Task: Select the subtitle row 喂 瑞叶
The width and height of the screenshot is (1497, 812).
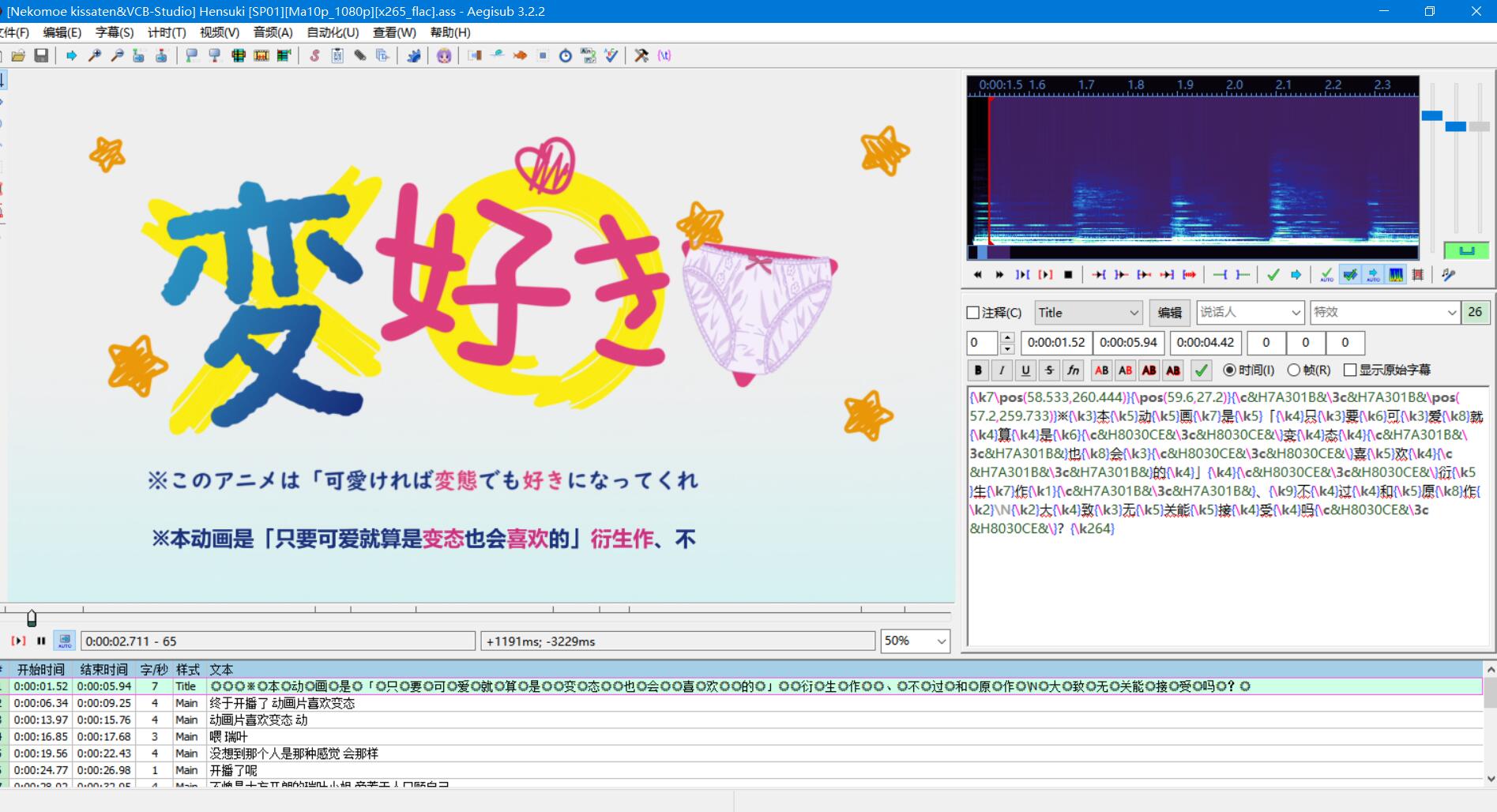Action: pyautogui.click(x=743, y=736)
